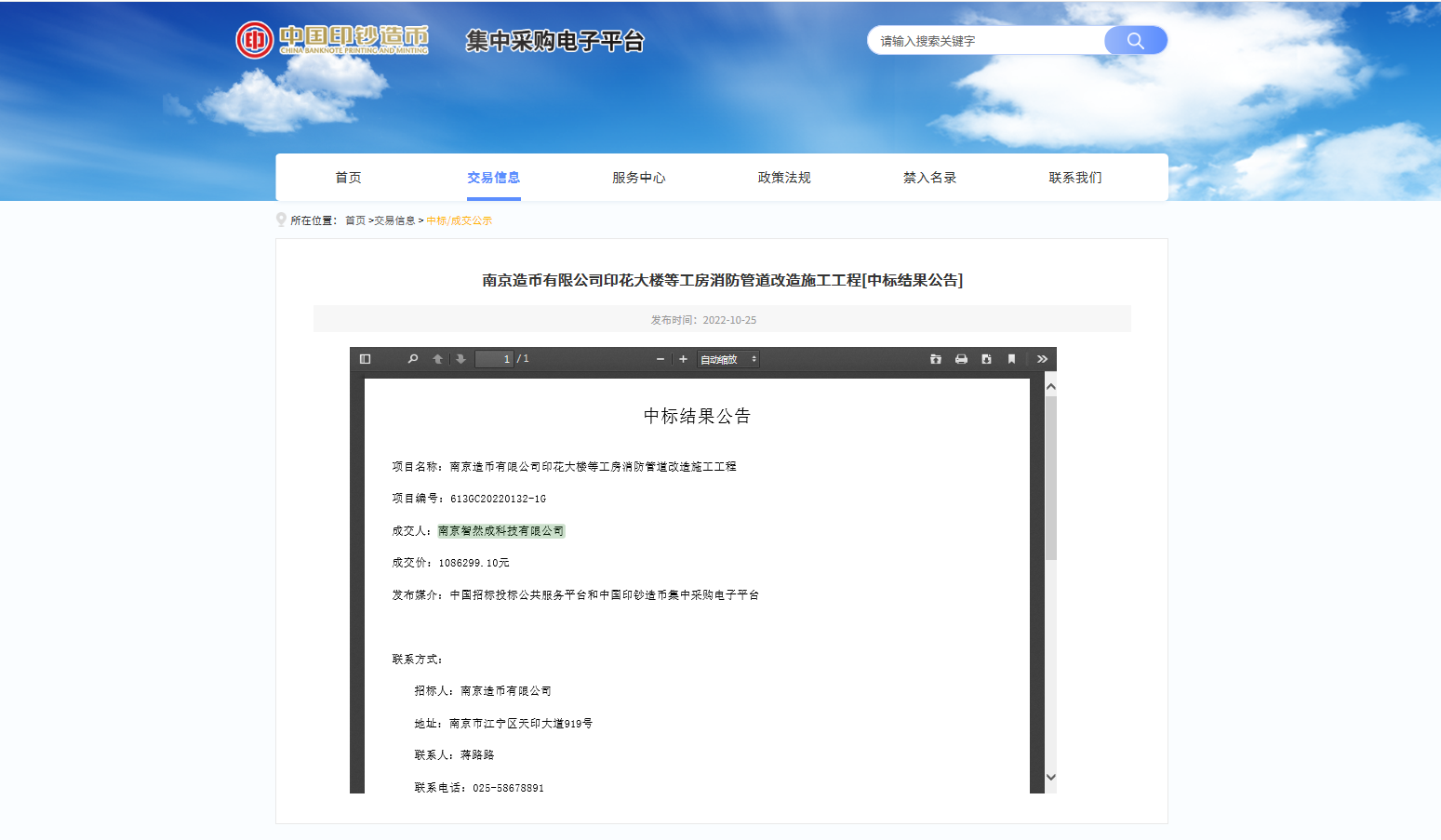Image resolution: width=1441 pixels, height=840 pixels.
Task: Toggle the PDF sidebar panel
Action: click(x=365, y=358)
